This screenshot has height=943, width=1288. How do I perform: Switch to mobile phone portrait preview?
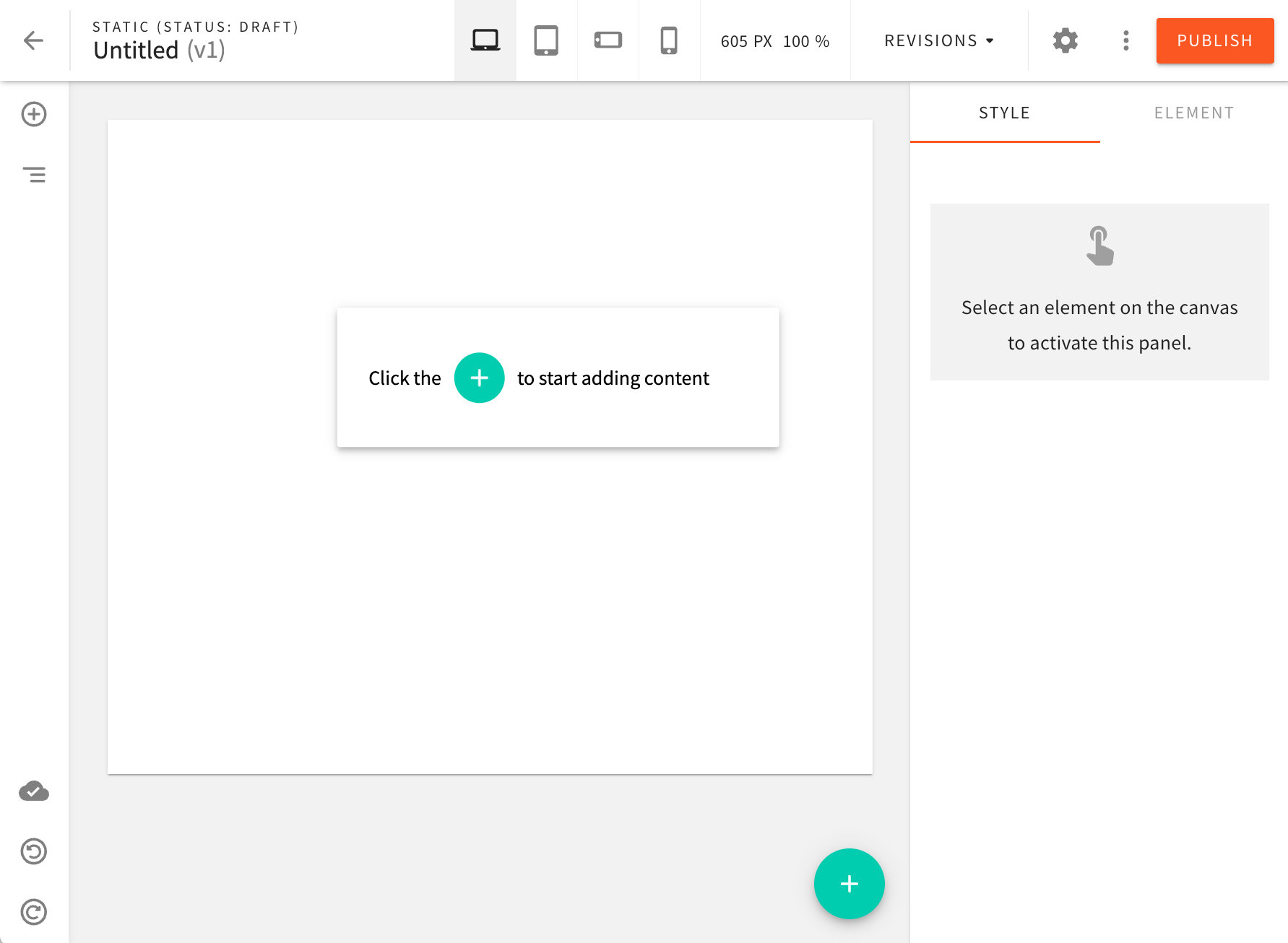tap(669, 40)
